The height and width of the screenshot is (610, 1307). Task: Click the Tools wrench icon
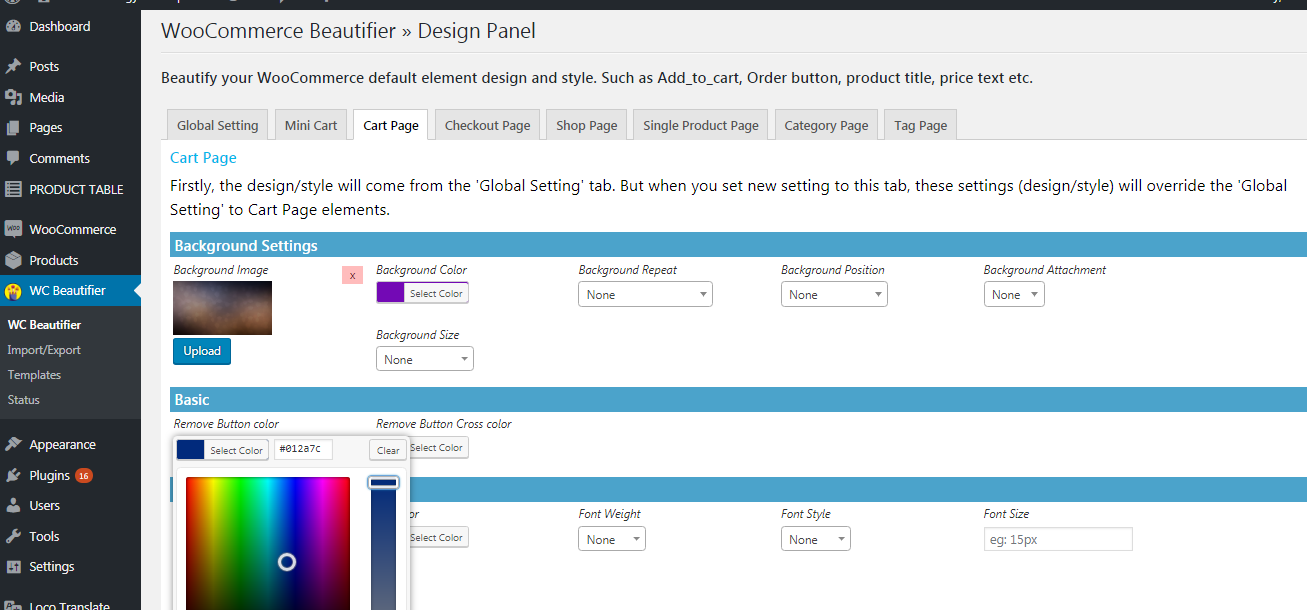pyautogui.click(x=13, y=536)
